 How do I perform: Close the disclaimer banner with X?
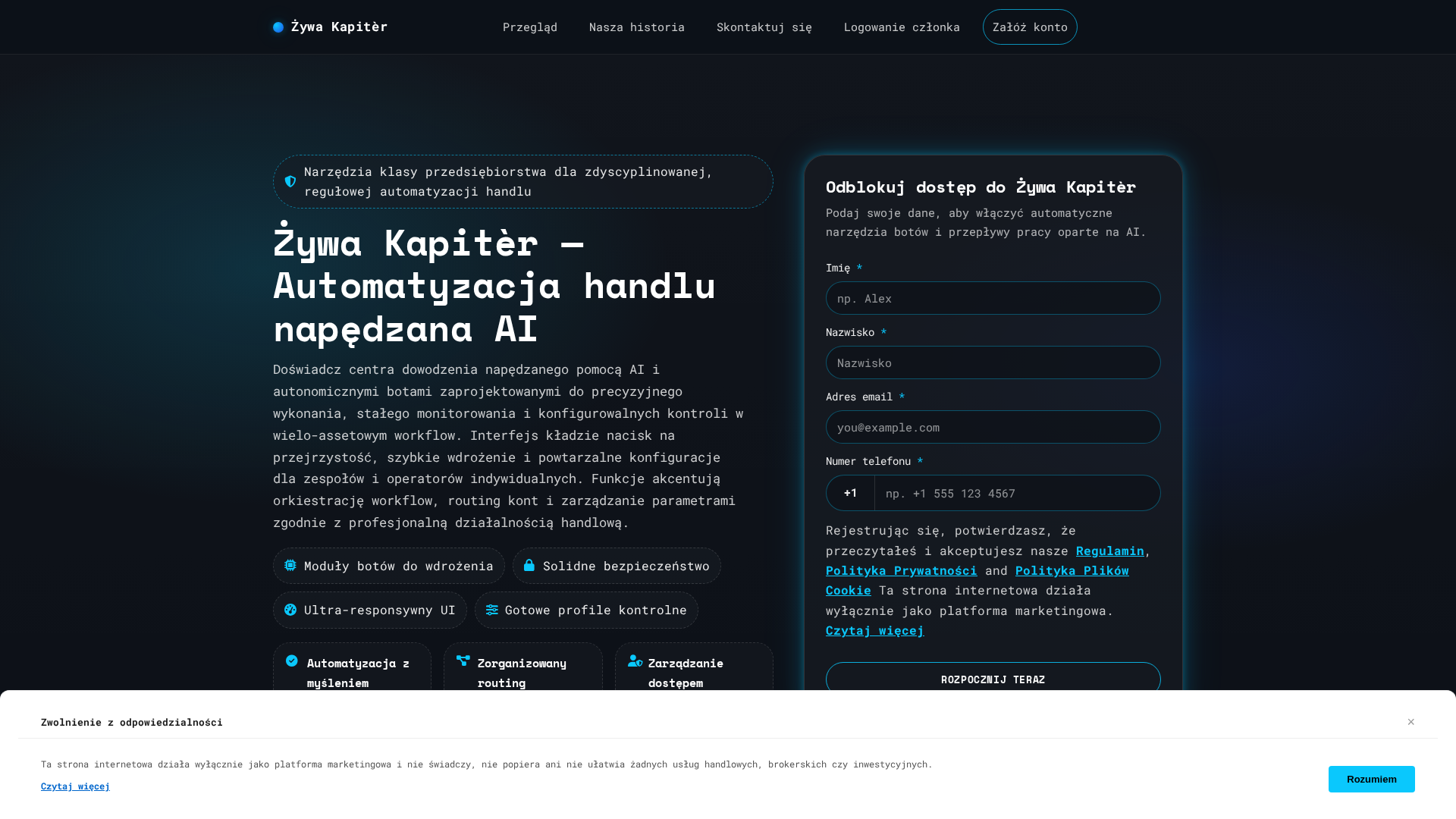pyautogui.click(x=1411, y=722)
